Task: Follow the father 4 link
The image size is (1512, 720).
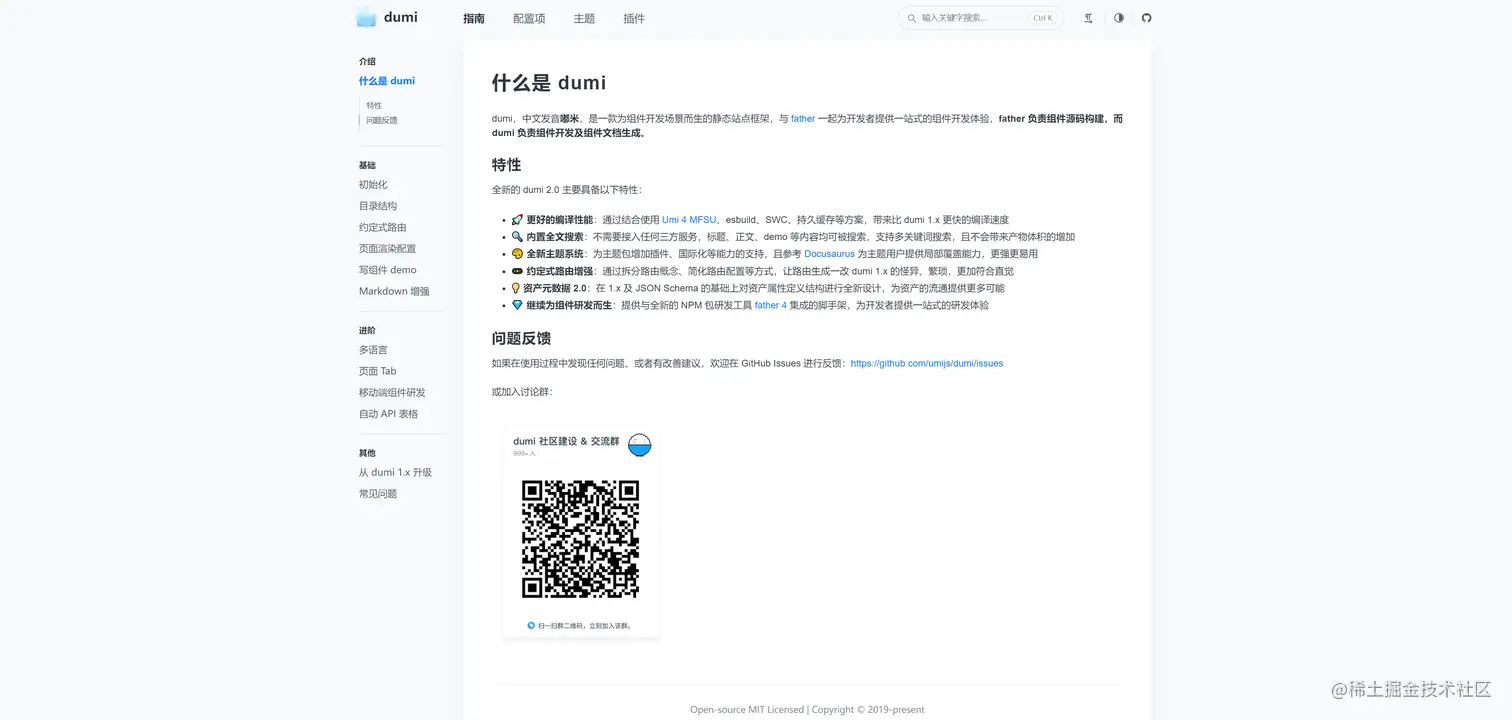Action: (770, 305)
